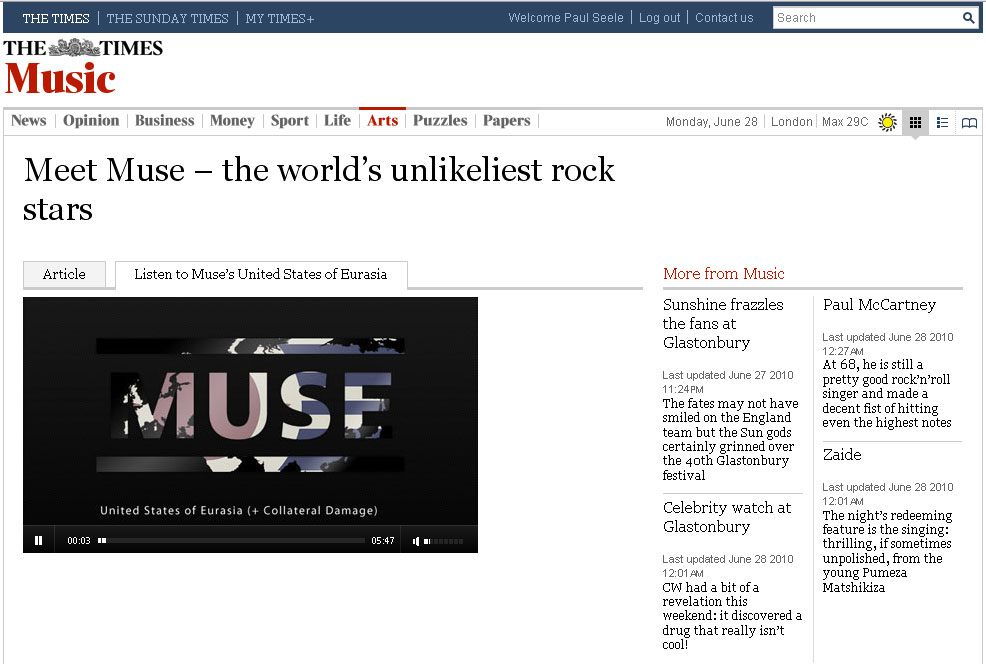
Task: Switch to grid view icon
Action: tap(916, 122)
